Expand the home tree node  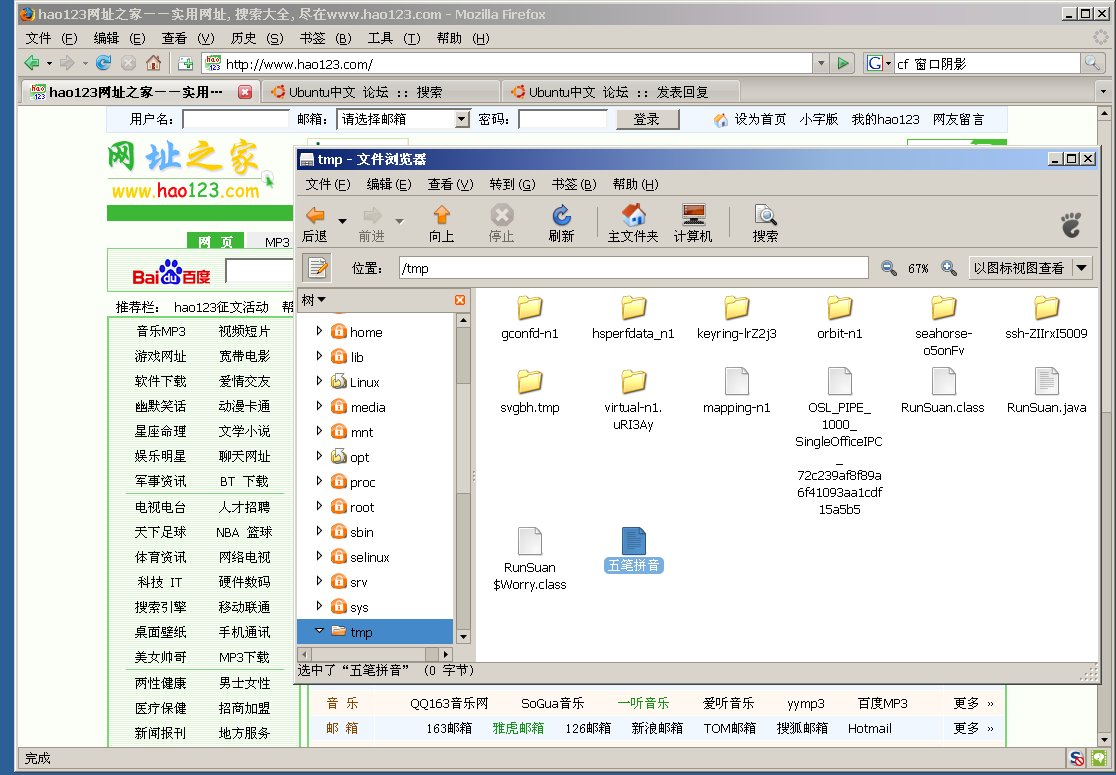point(319,331)
